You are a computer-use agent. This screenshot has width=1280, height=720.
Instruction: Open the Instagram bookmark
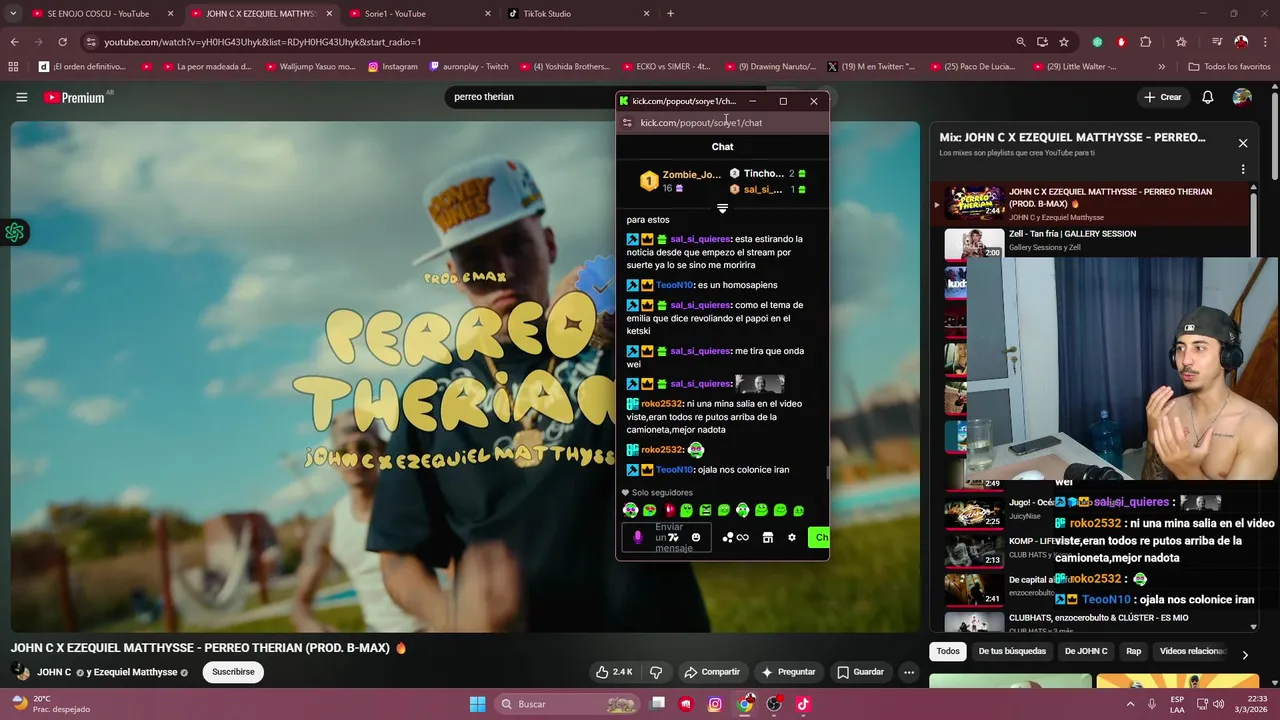point(393,67)
